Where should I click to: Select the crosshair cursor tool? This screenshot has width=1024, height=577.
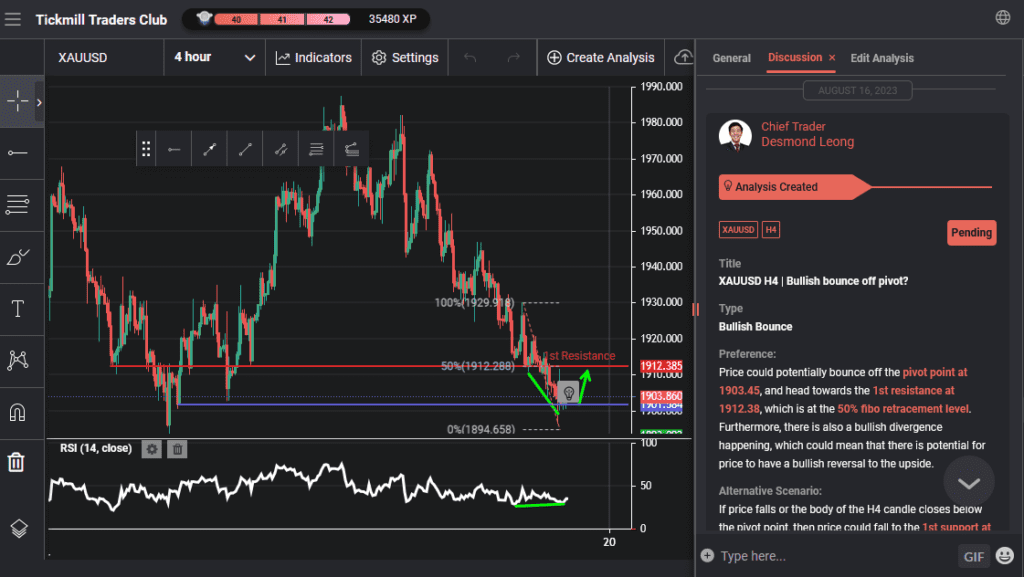(17, 102)
